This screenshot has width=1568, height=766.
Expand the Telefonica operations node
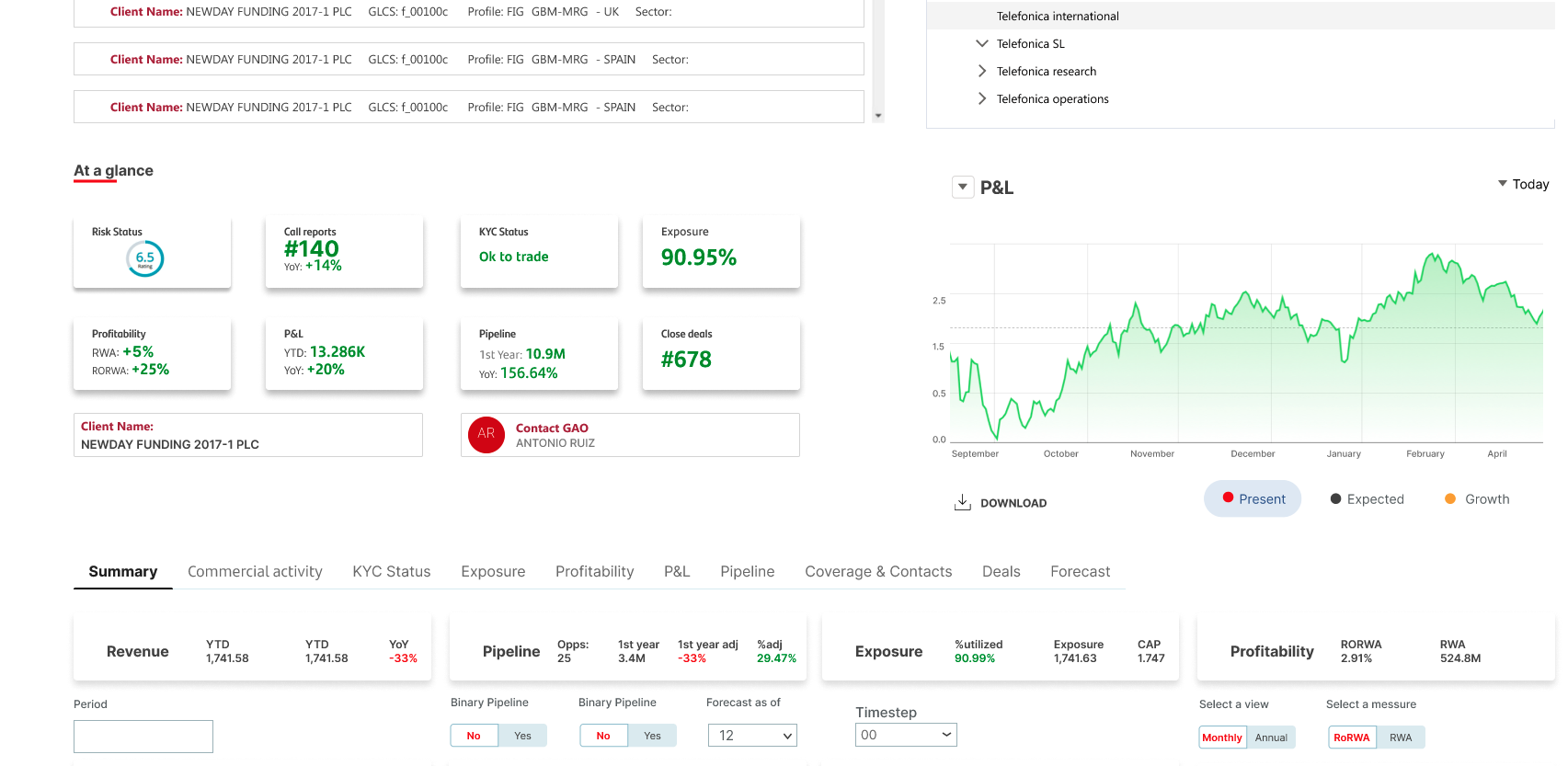[x=982, y=98]
